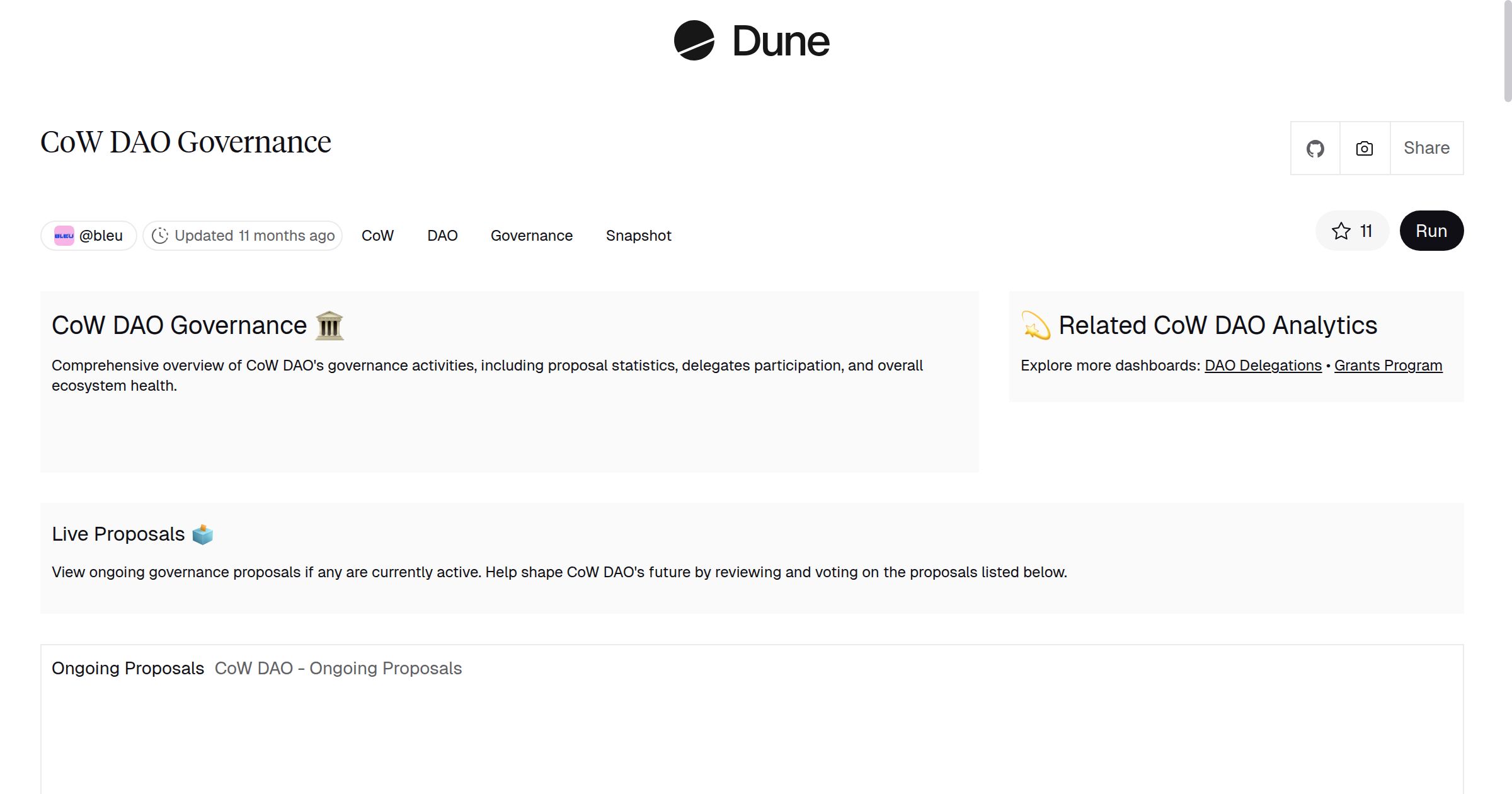The image size is (1512, 794).
Task: Open the Grants Program dashboard link
Action: (1388, 365)
